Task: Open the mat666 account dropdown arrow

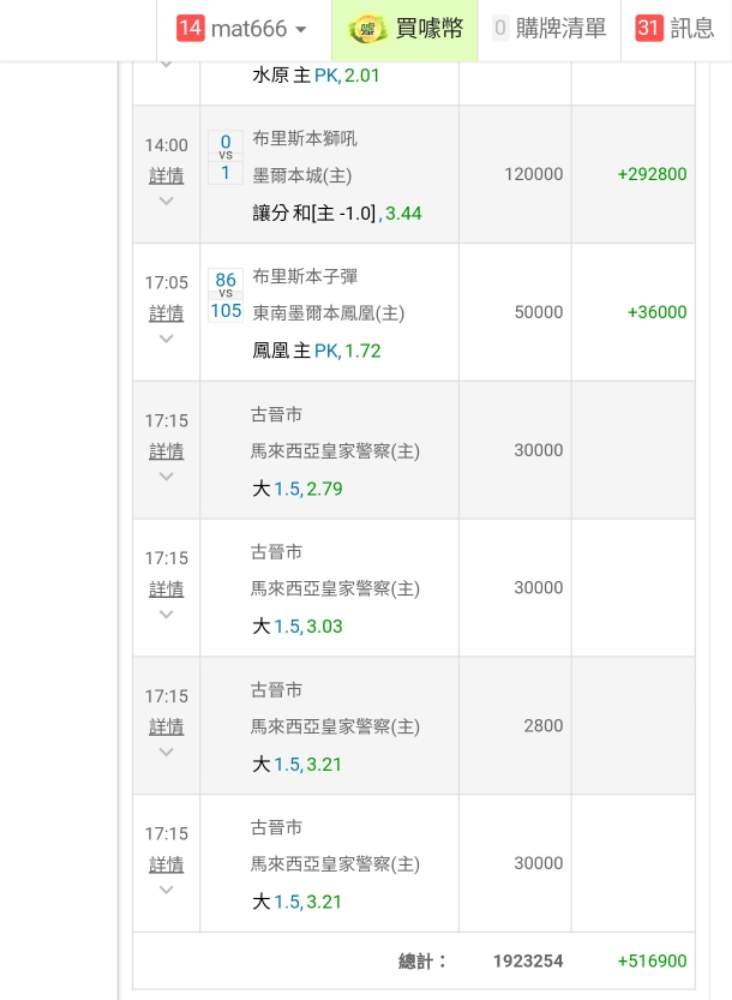Action: [301, 30]
